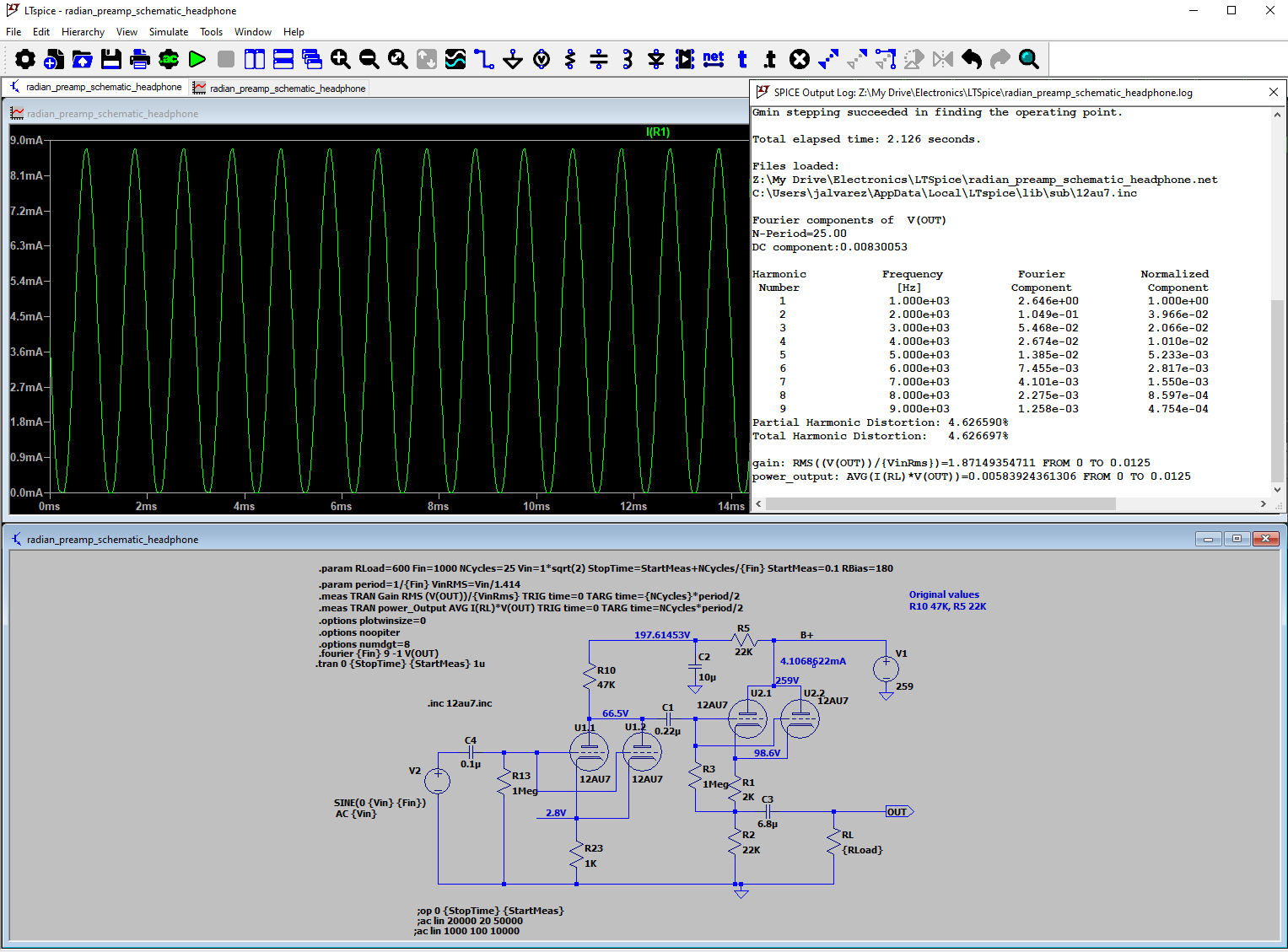Viewport: 1288px width, 952px height.
Task: Click the V2 sine source symbol
Action: click(x=437, y=781)
